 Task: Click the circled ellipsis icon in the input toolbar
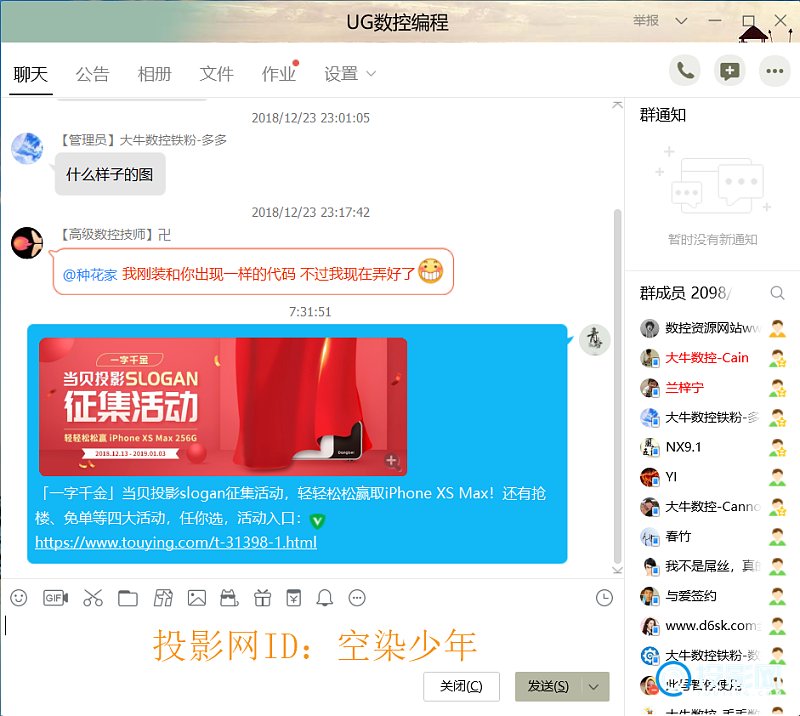click(357, 598)
